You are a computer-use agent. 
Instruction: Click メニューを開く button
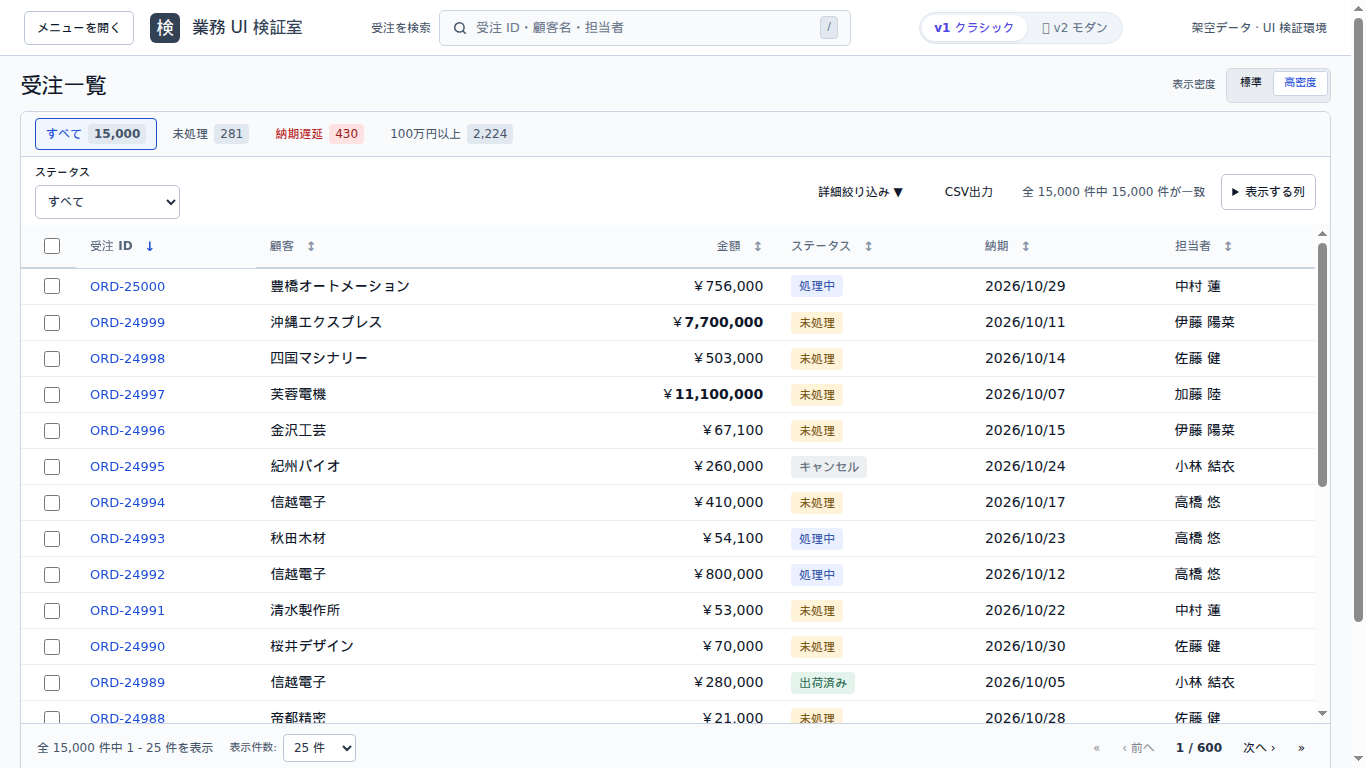(x=79, y=28)
